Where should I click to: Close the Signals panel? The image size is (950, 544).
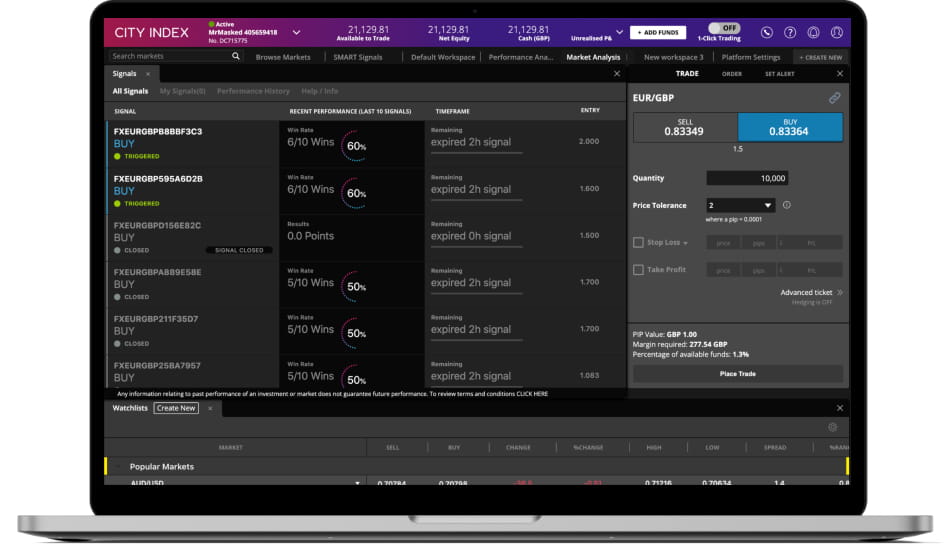coord(617,74)
